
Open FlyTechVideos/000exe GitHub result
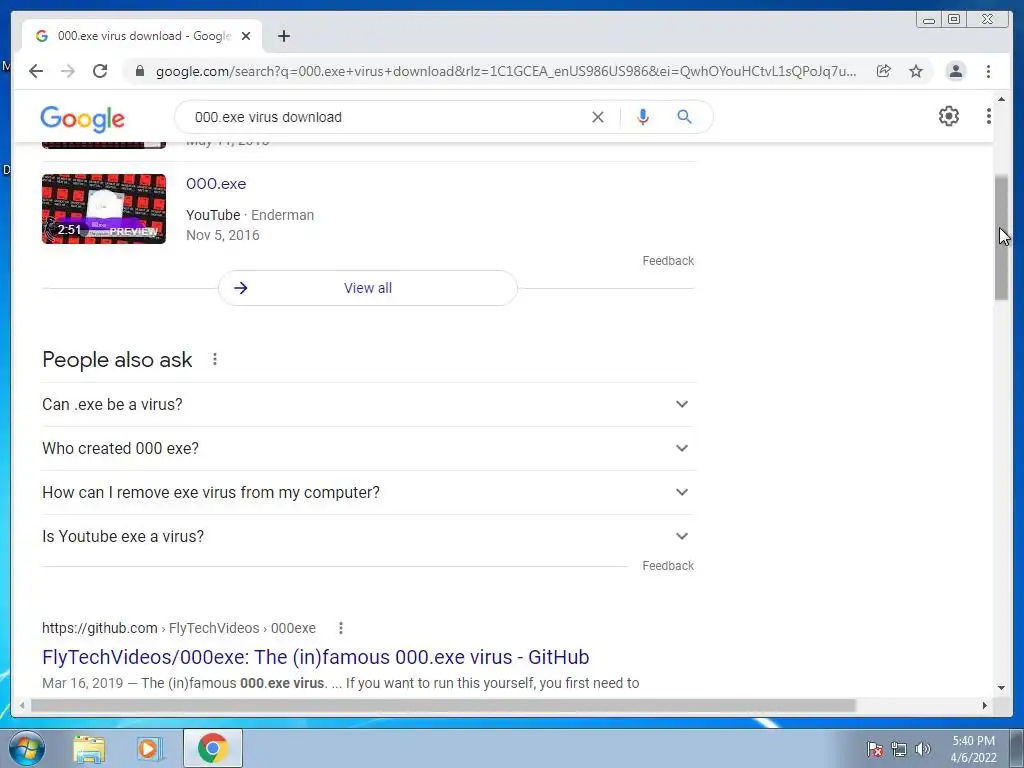315,657
